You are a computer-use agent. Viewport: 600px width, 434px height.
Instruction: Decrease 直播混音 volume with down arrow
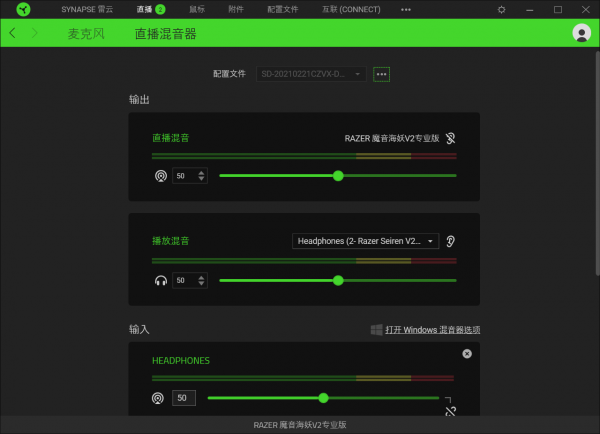pos(201,179)
